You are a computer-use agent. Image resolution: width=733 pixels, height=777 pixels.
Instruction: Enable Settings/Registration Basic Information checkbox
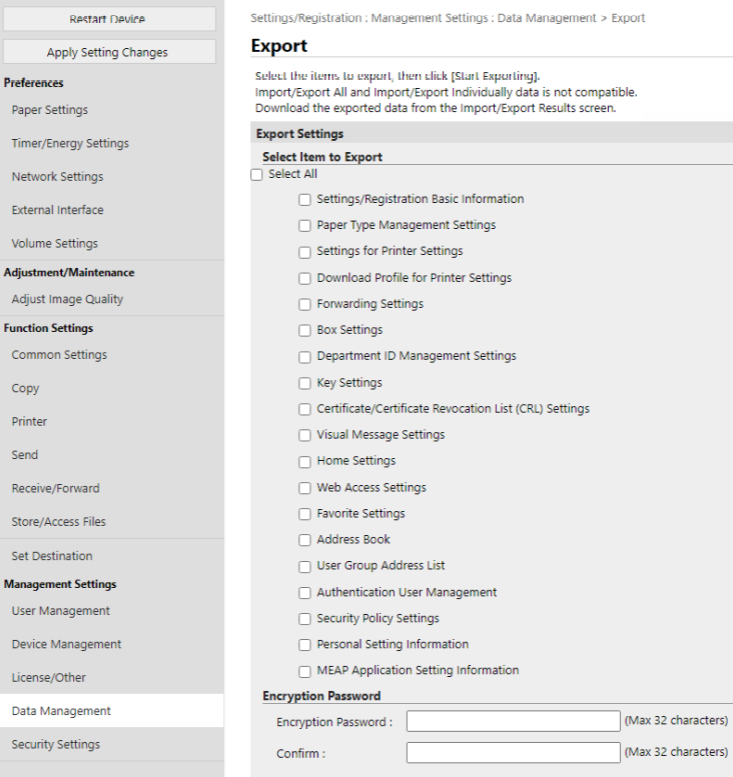coord(306,199)
